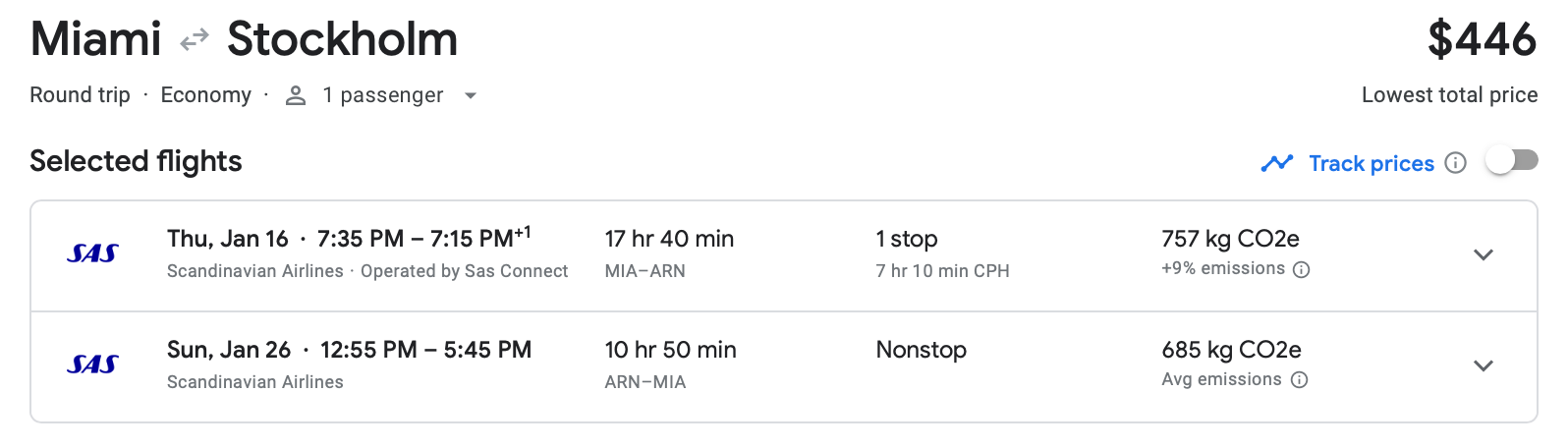
Task: Click the return 12:55 PM – 5:45 PM times
Action: click(x=425, y=350)
